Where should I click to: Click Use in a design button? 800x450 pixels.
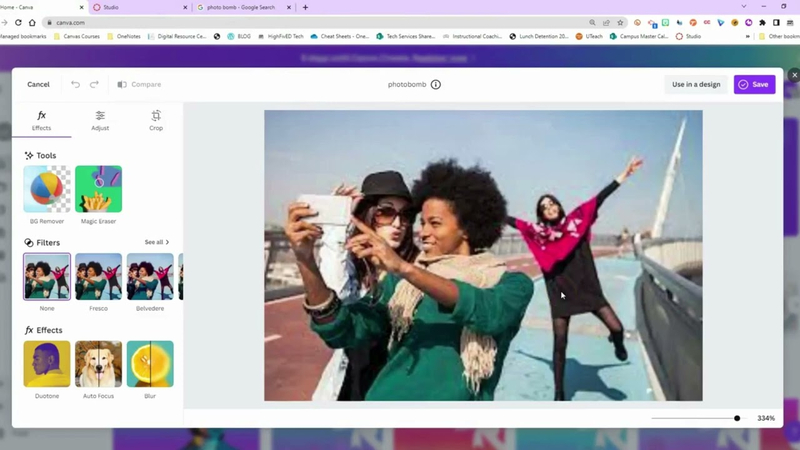coord(696,84)
